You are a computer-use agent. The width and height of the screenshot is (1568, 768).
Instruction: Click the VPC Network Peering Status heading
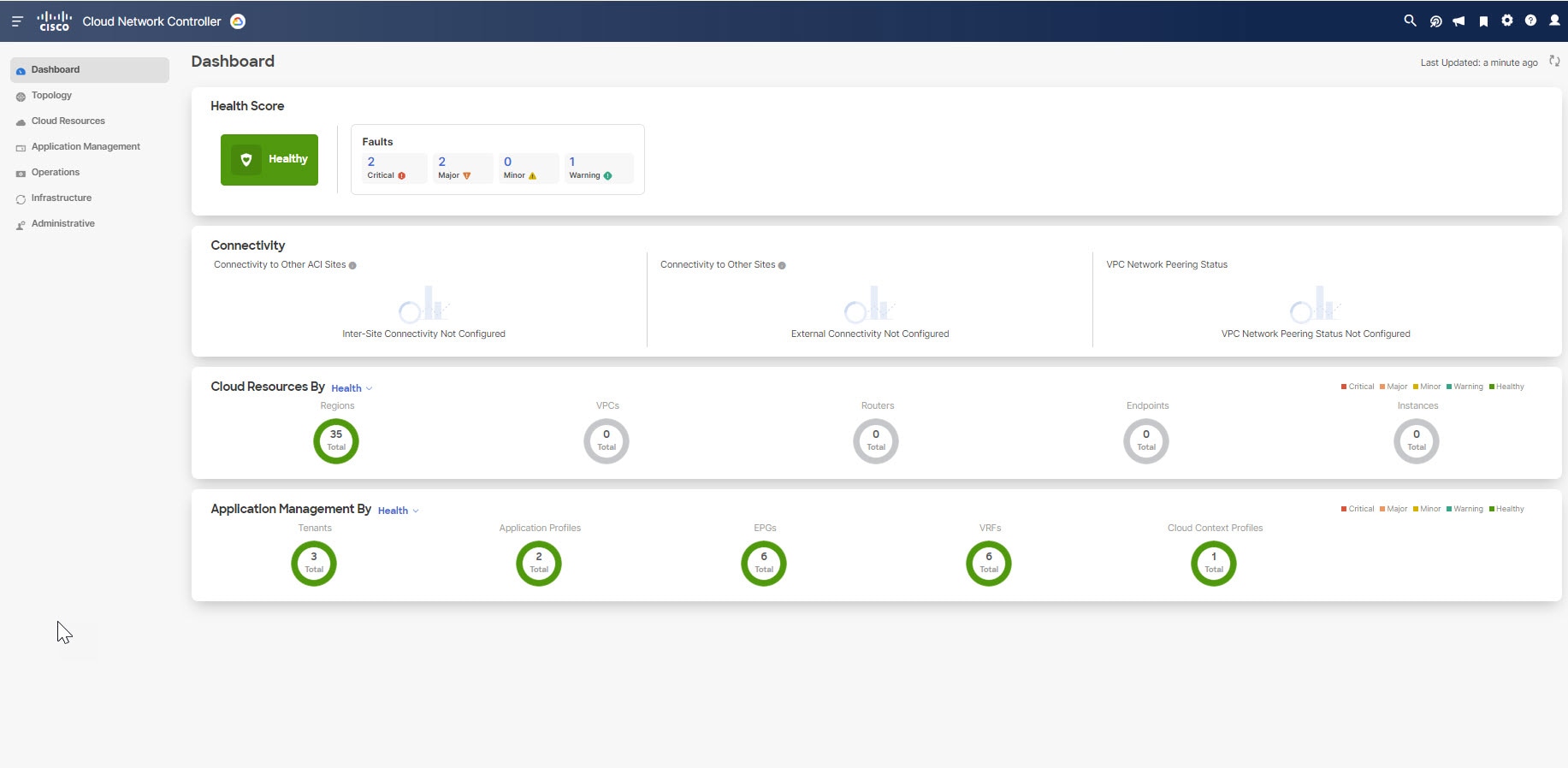pos(1167,265)
